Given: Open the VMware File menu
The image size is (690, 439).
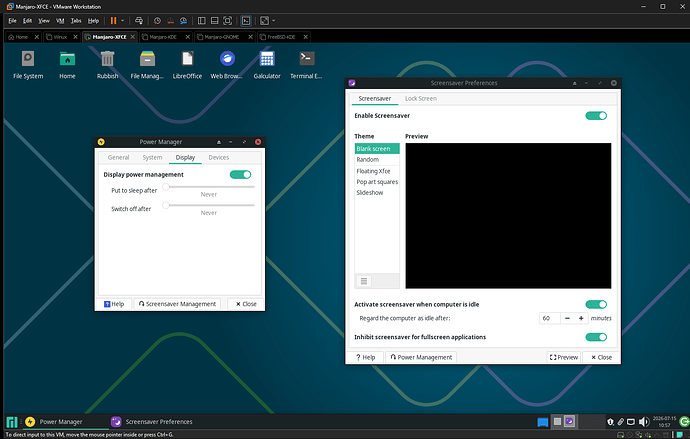Looking at the screenshot, I should [12, 21].
